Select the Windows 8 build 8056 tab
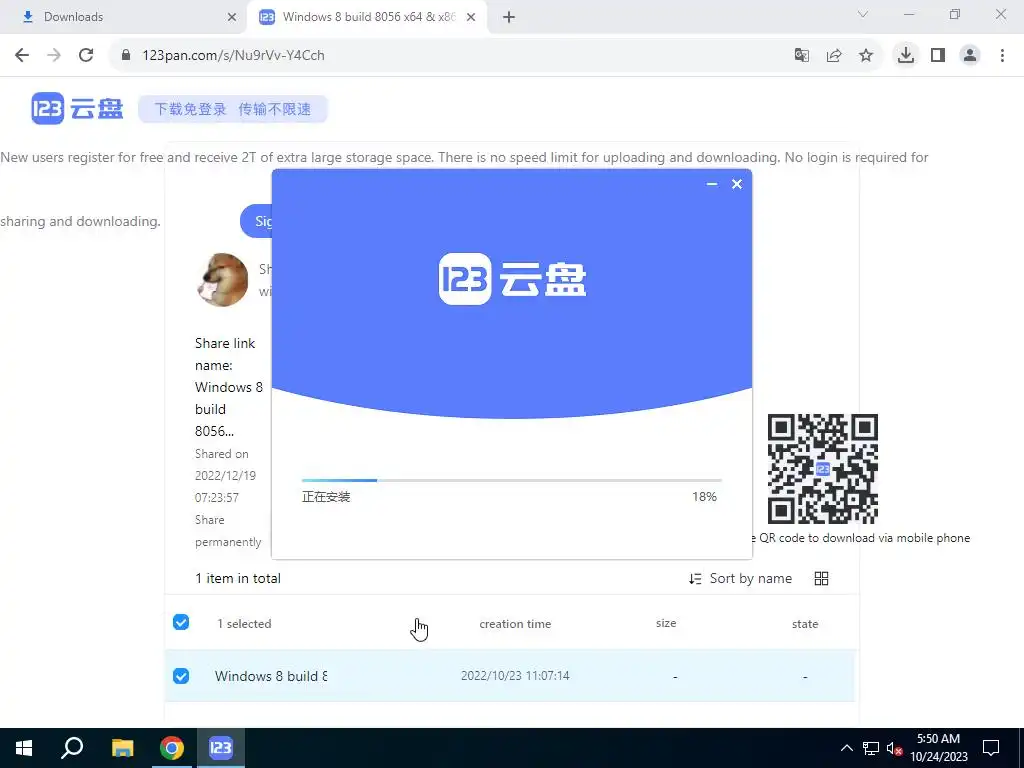Viewport: 1024px width, 768px height. 368,17
